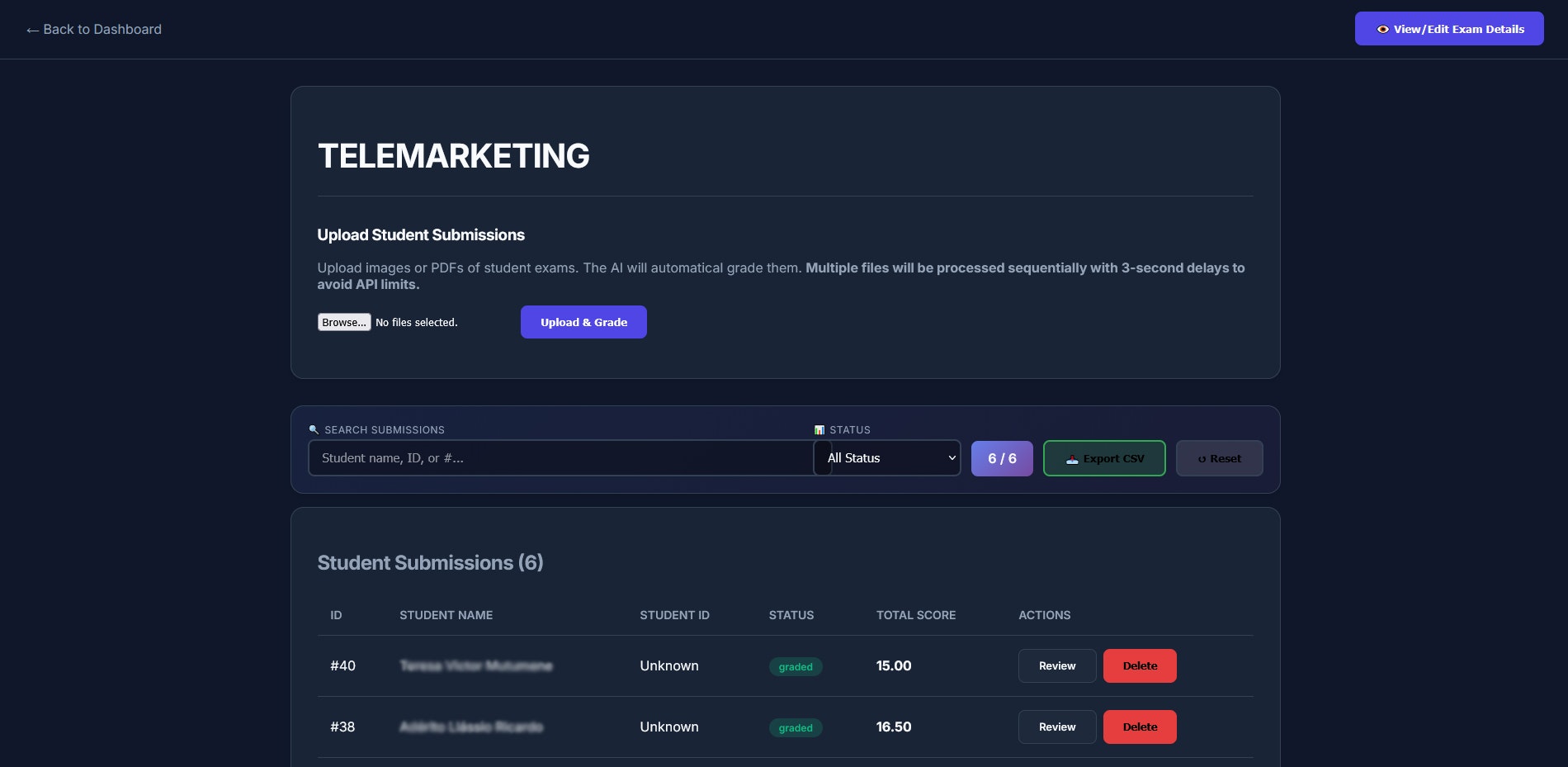Image resolution: width=1568 pixels, height=767 pixels.
Task: Click ID cell #38
Action: (x=342, y=727)
